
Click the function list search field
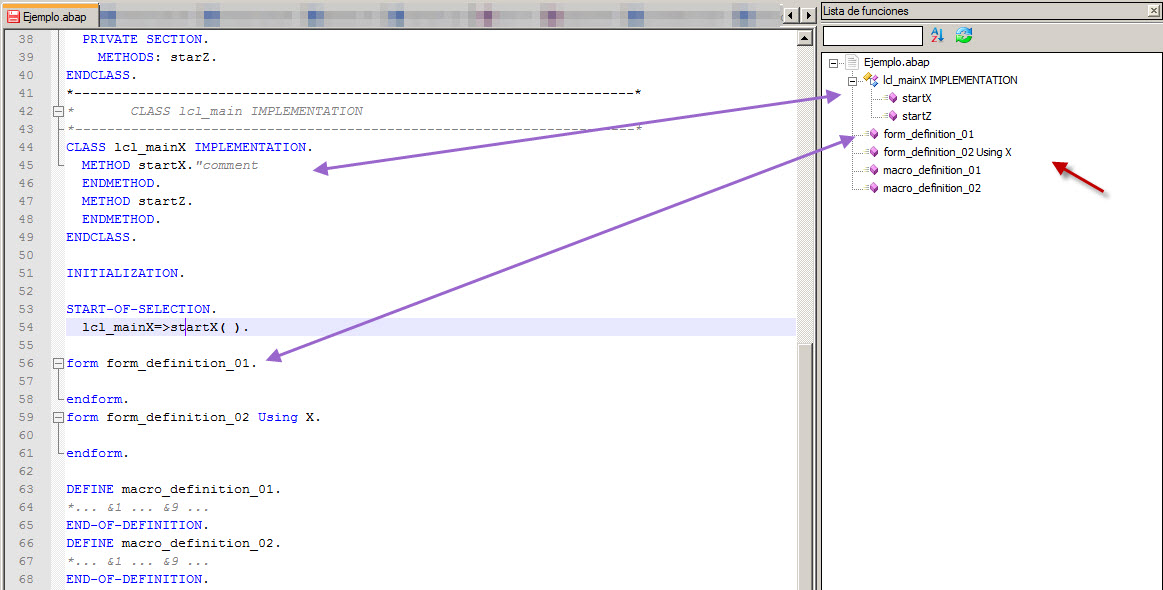(872, 36)
